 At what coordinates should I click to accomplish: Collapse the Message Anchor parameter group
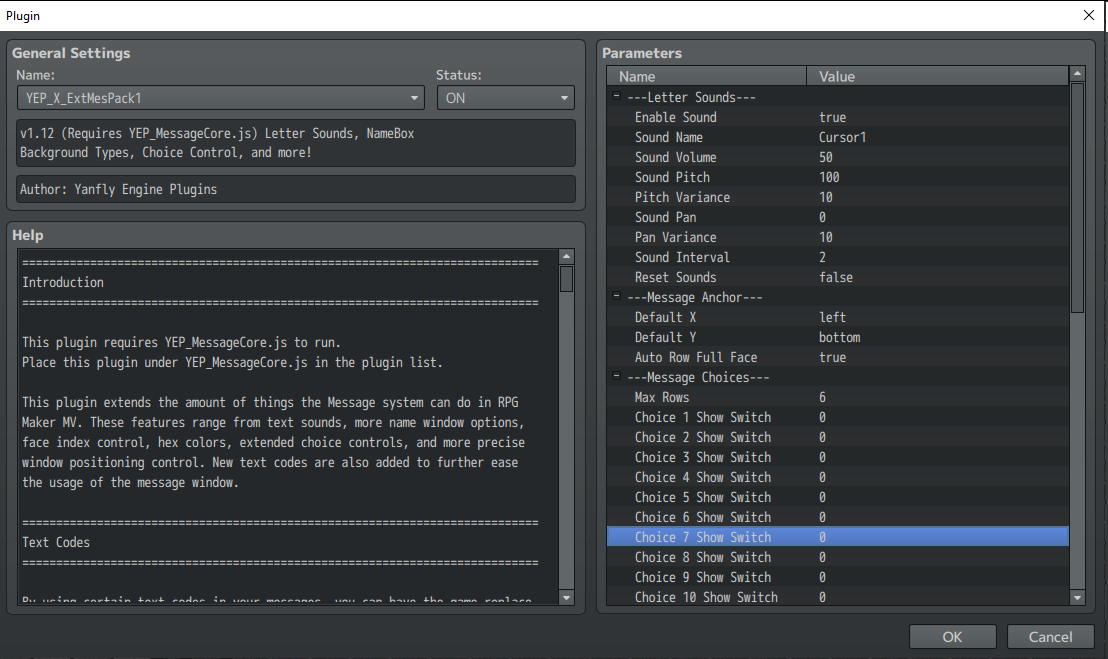click(616, 296)
